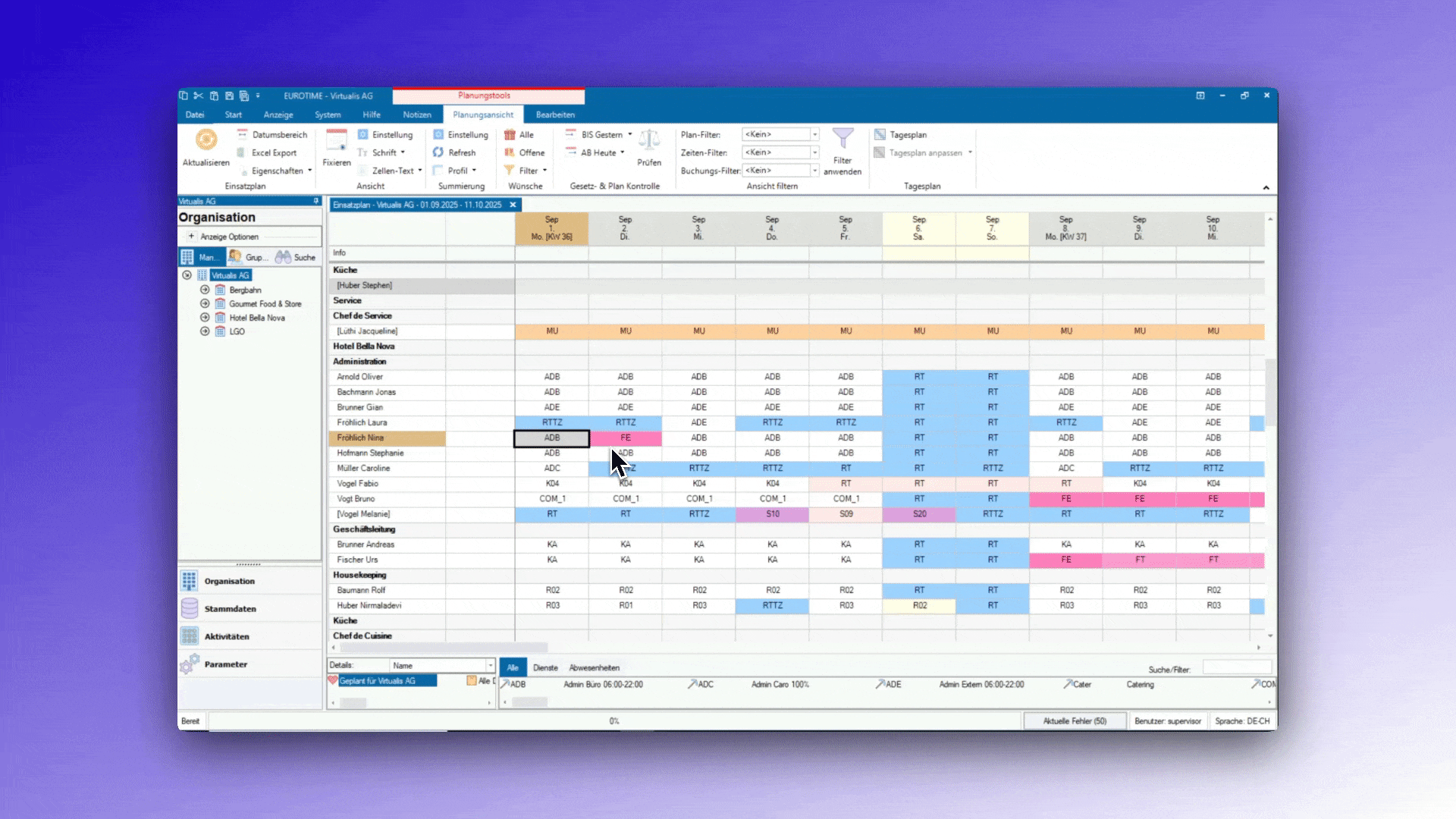Open the Plan-Filter dropdown
1456x819 pixels.
pyautogui.click(x=815, y=134)
